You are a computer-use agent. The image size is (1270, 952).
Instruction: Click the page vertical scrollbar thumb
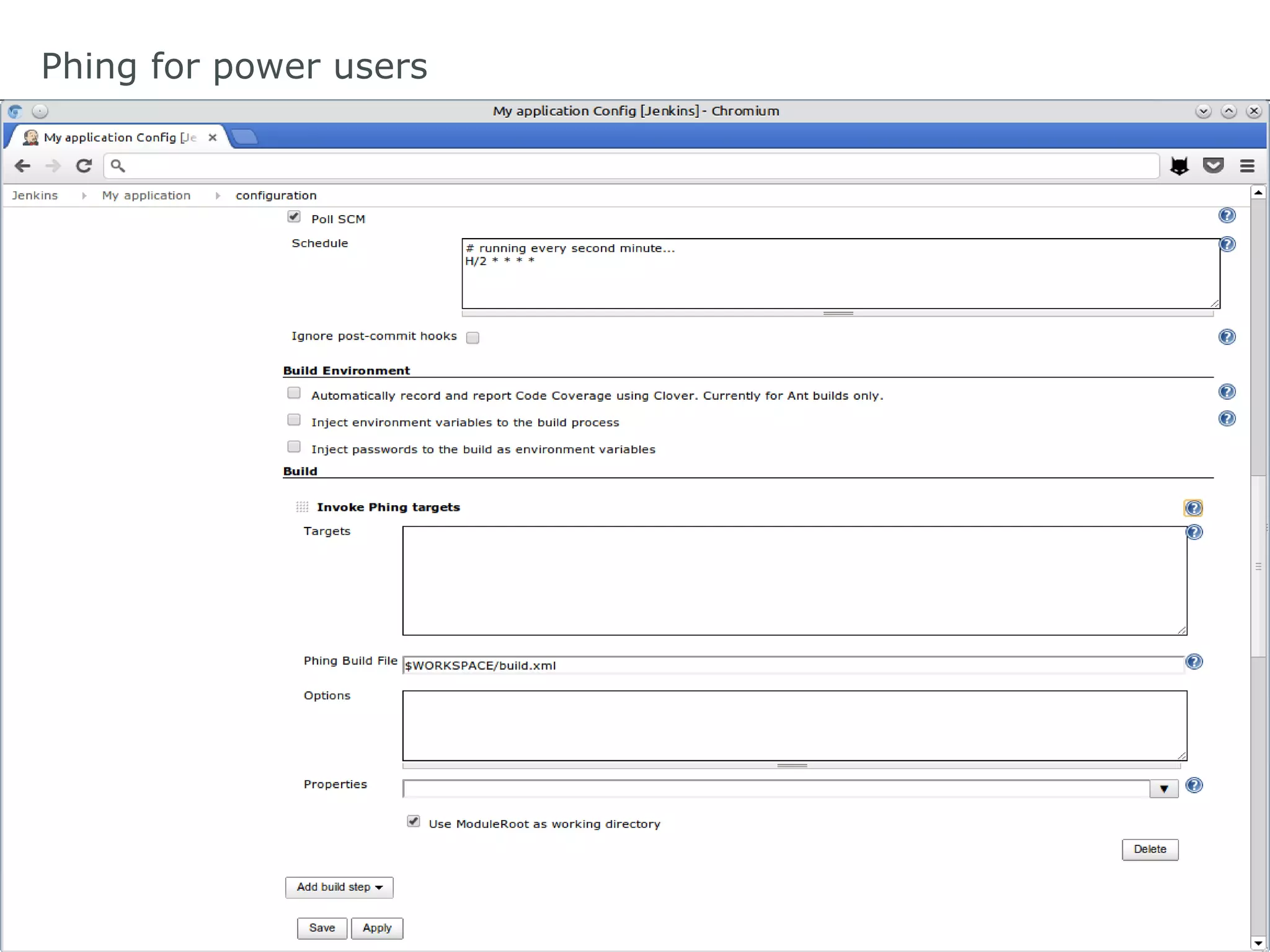1258,566
